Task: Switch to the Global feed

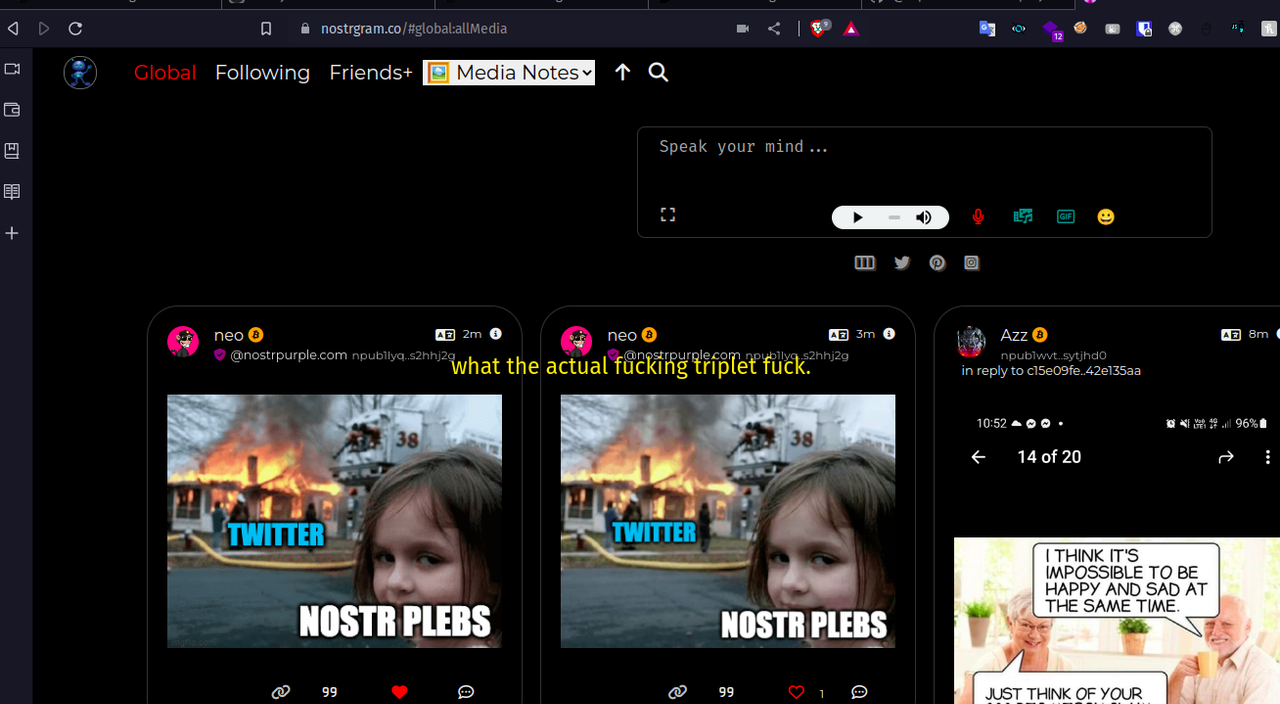Action: coord(165,72)
